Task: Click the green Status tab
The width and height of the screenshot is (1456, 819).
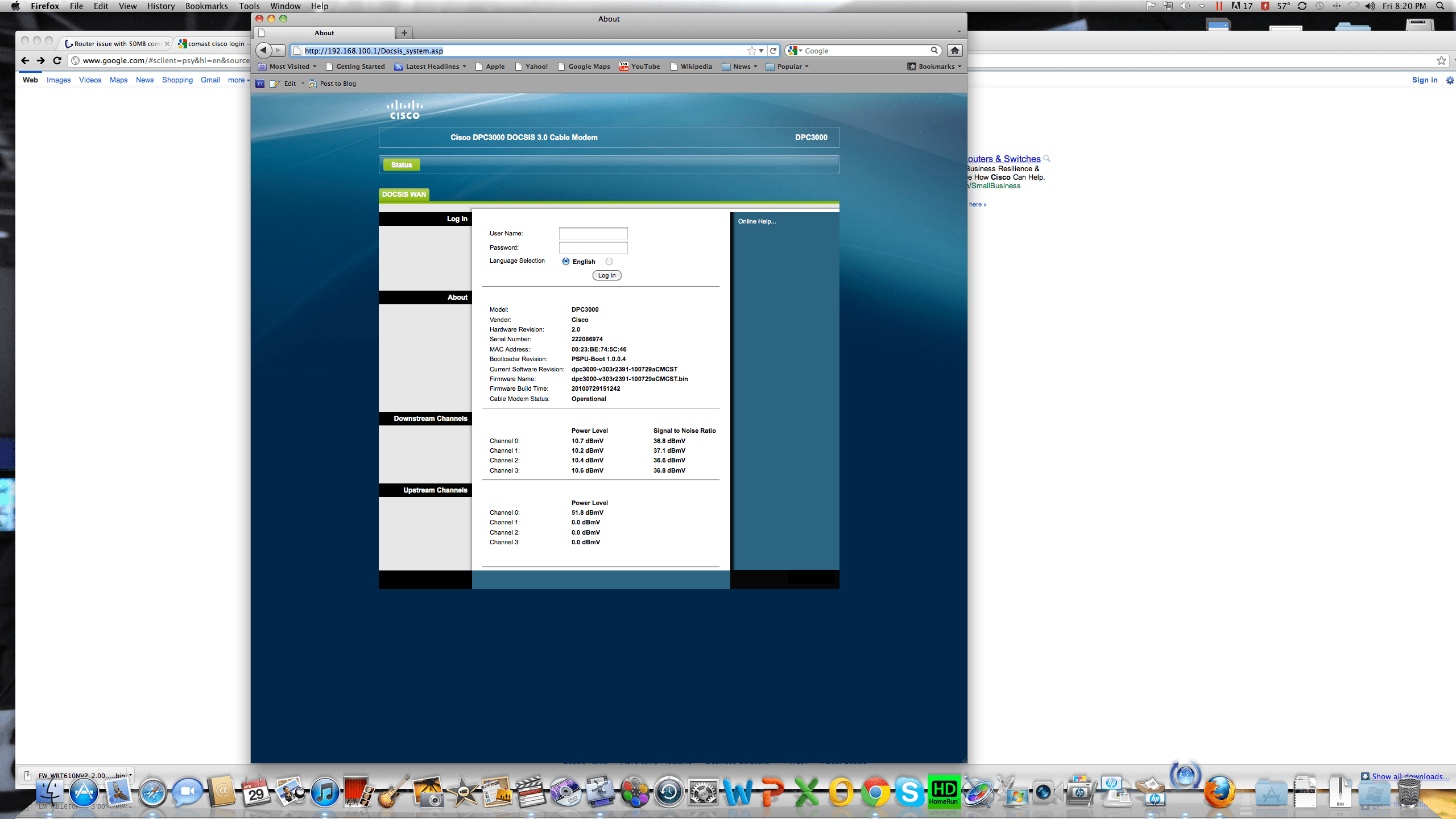Action: [402, 165]
